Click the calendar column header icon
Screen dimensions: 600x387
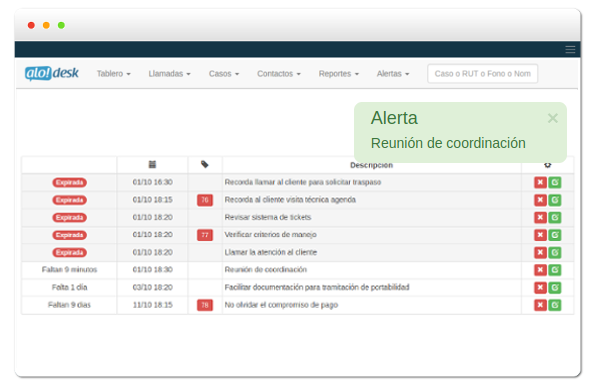click(152, 165)
